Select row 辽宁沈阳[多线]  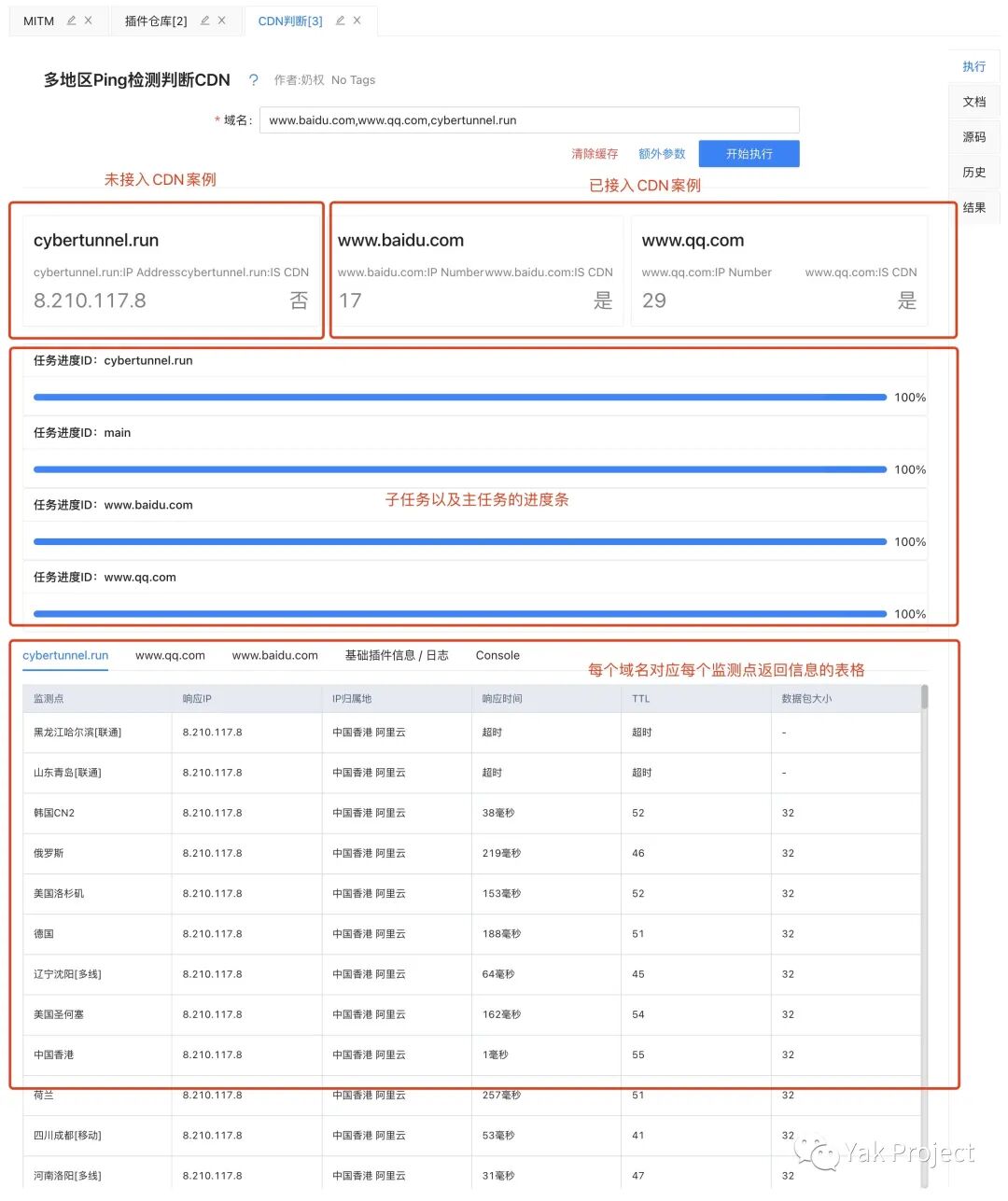click(471, 974)
